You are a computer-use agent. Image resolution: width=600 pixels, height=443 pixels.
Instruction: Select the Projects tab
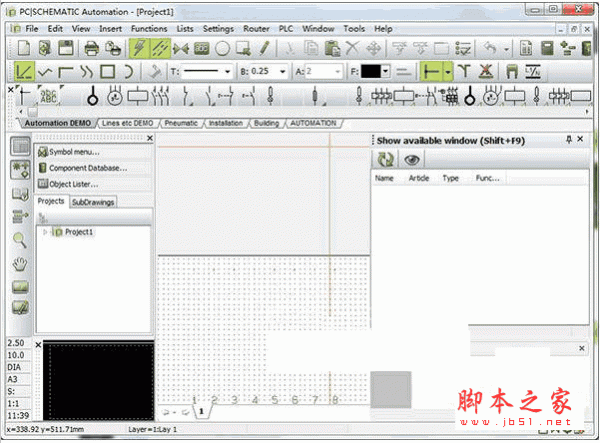pyautogui.click(x=51, y=201)
